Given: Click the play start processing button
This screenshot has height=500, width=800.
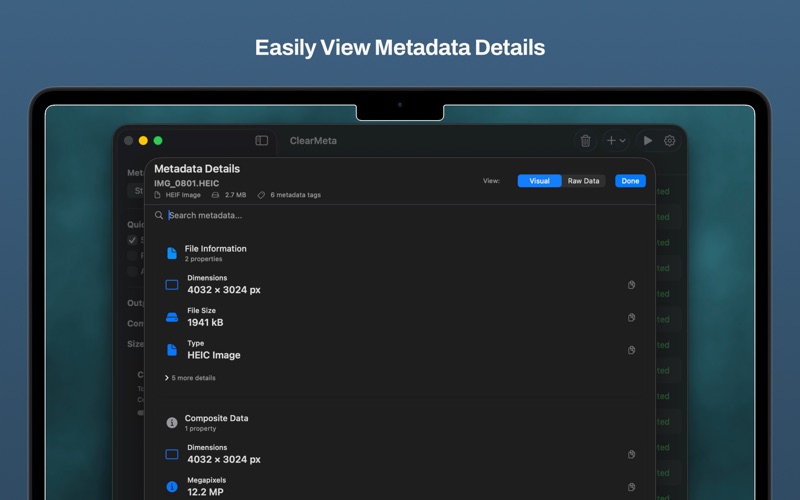Looking at the screenshot, I should coord(647,140).
